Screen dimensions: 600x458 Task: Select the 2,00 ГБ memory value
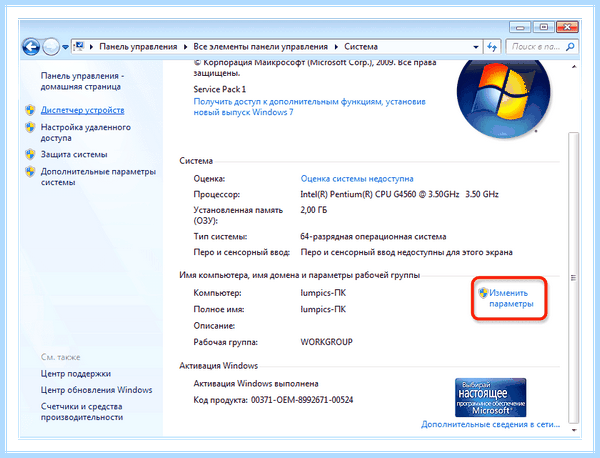314,210
